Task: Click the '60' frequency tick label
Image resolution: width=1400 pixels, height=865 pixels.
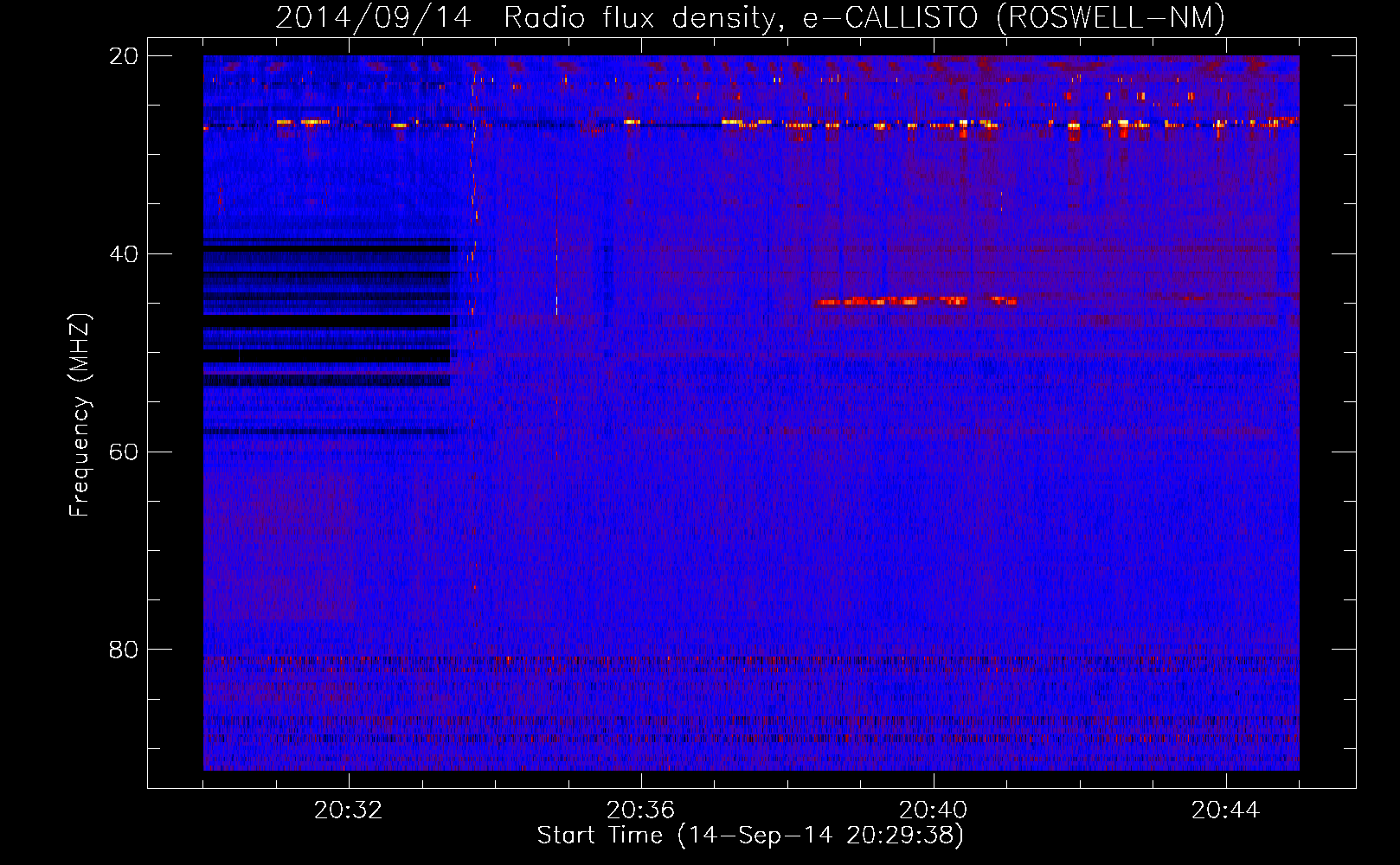Action: pyautogui.click(x=124, y=452)
